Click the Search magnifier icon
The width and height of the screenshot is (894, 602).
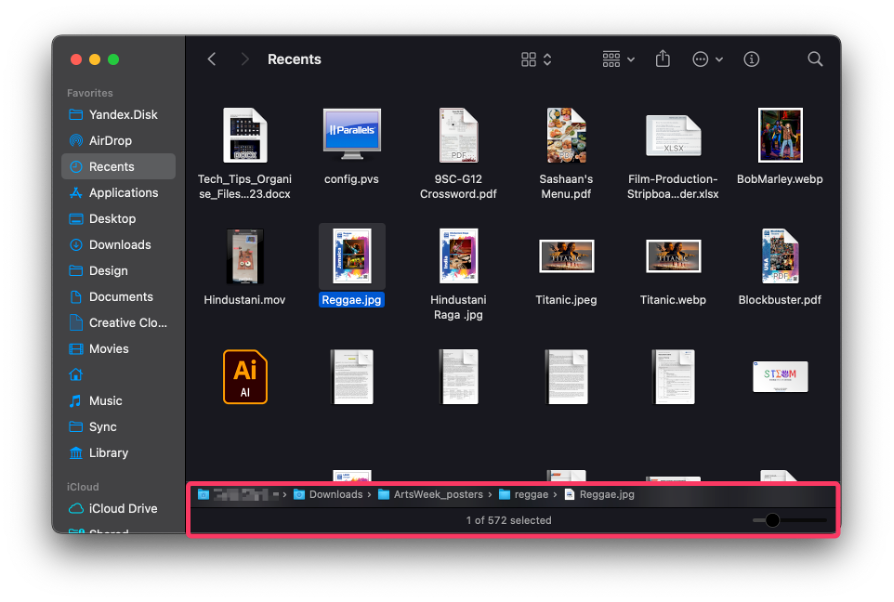815,59
